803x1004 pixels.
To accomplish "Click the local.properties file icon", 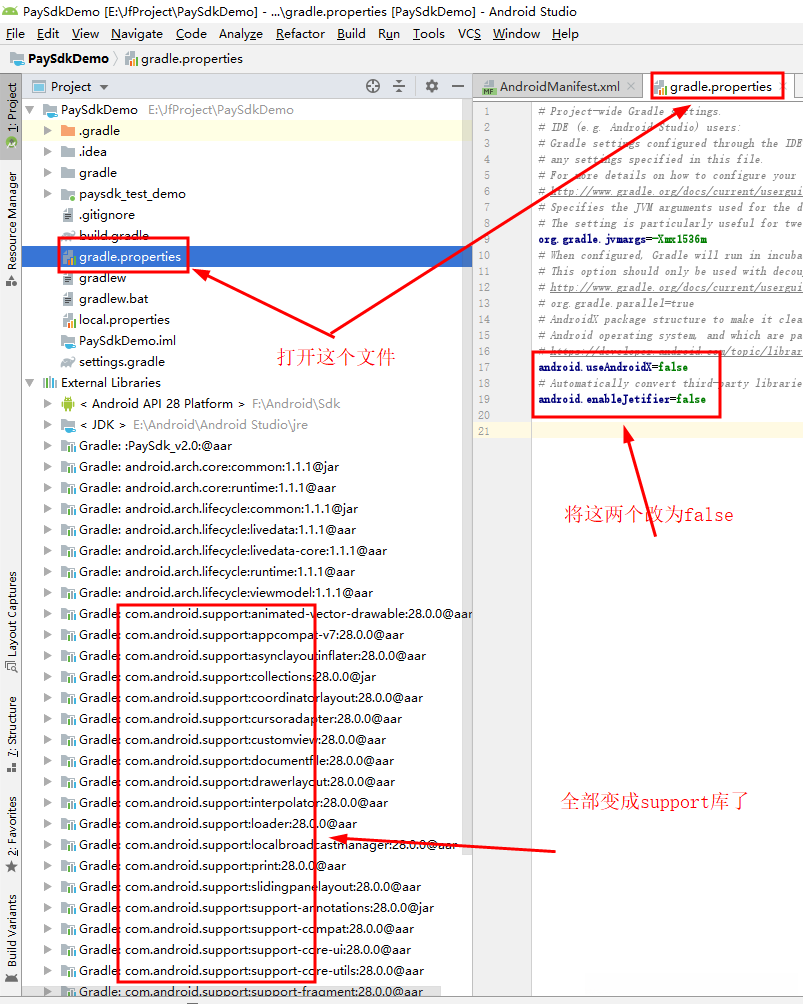I will click(x=69, y=320).
